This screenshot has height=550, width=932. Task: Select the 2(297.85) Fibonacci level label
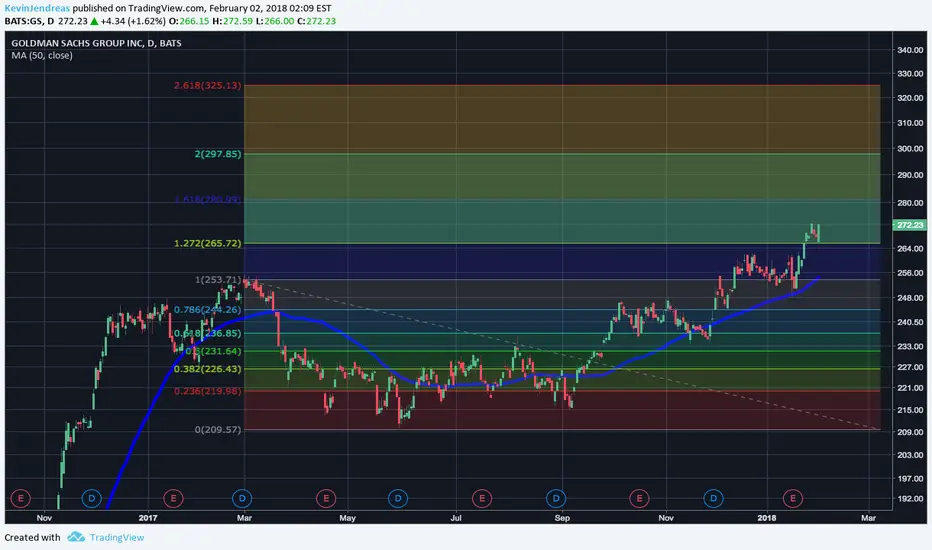(x=218, y=154)
